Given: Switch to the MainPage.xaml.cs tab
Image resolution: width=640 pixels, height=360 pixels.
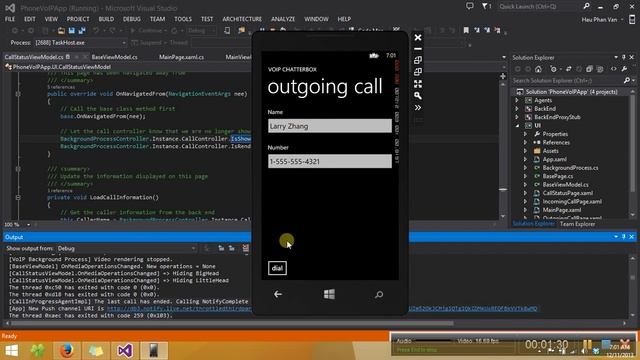Looking at the screenshot, I should pos(181,57).
